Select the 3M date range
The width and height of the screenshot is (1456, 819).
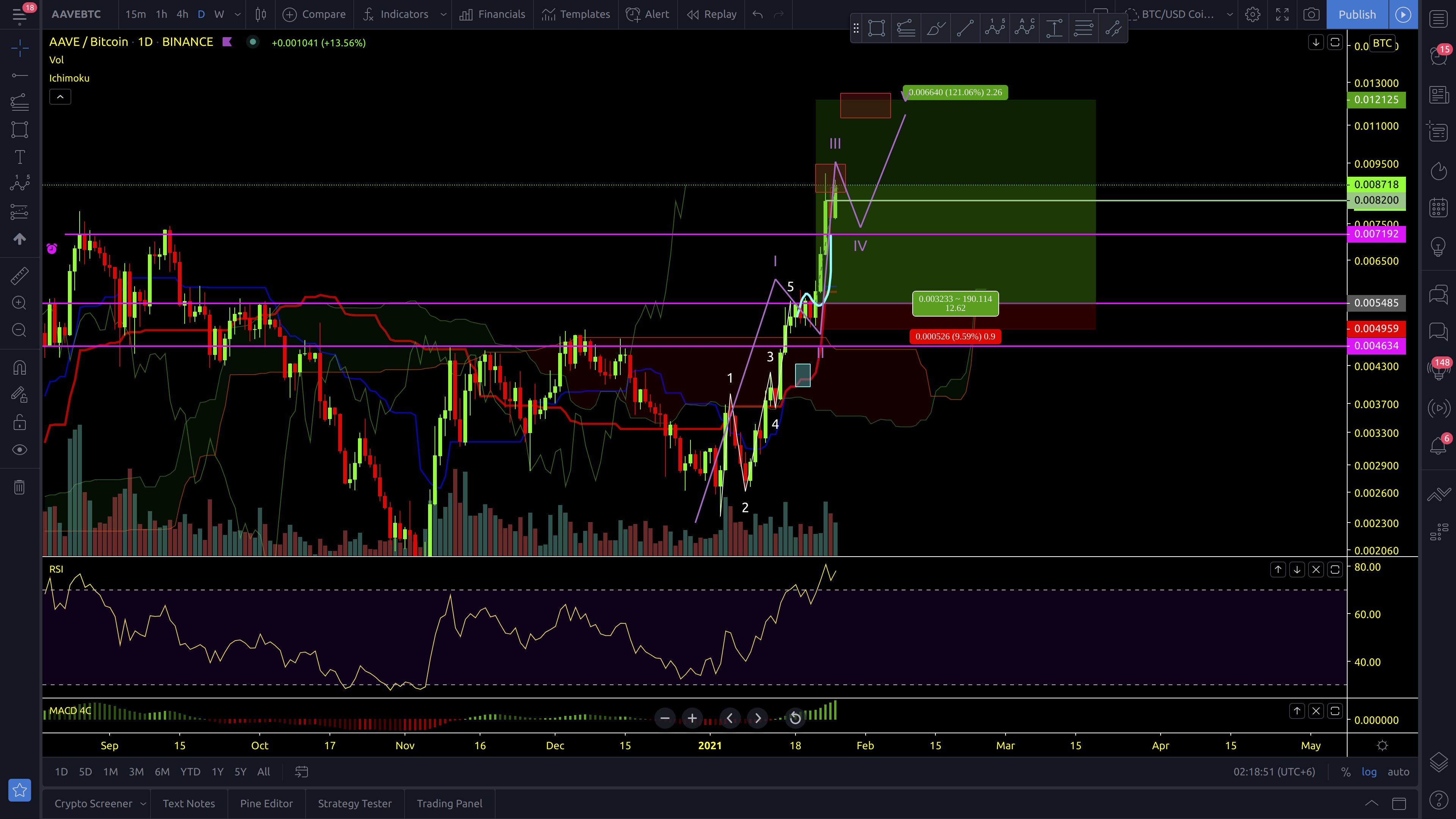(x=136, y=772)
